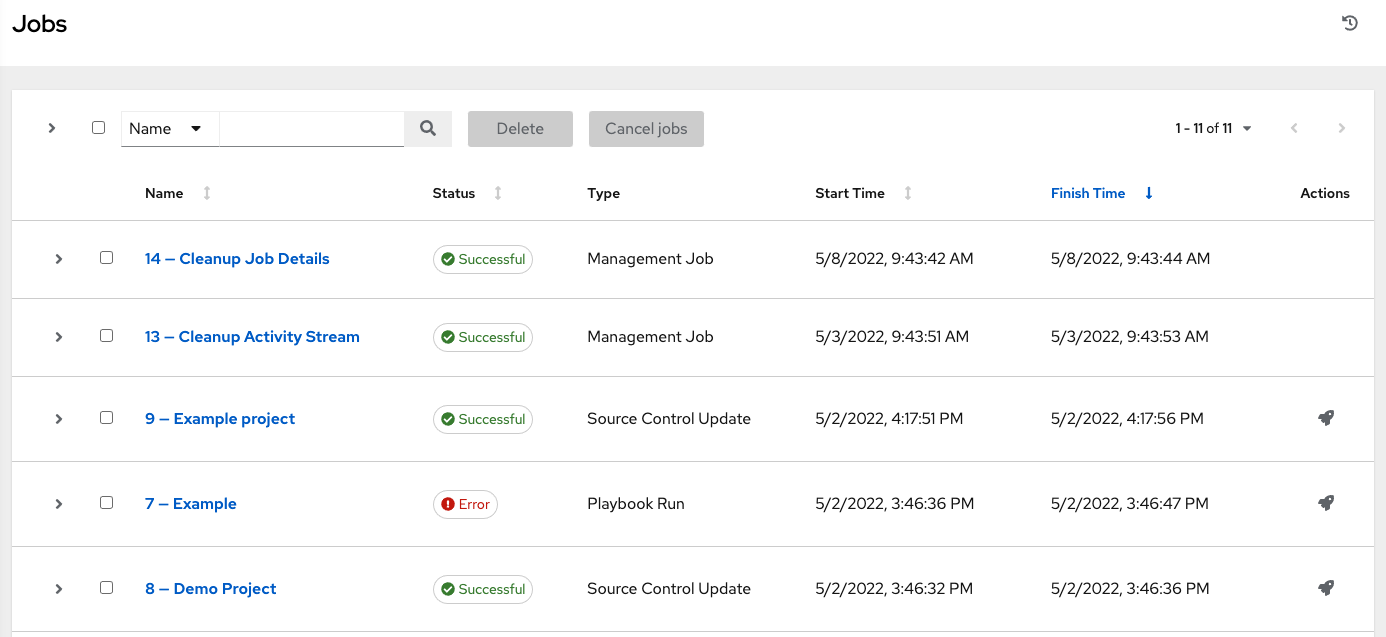Open the activity stream history icon
The image size is (1386, 637).
(x=1349, y=22)
